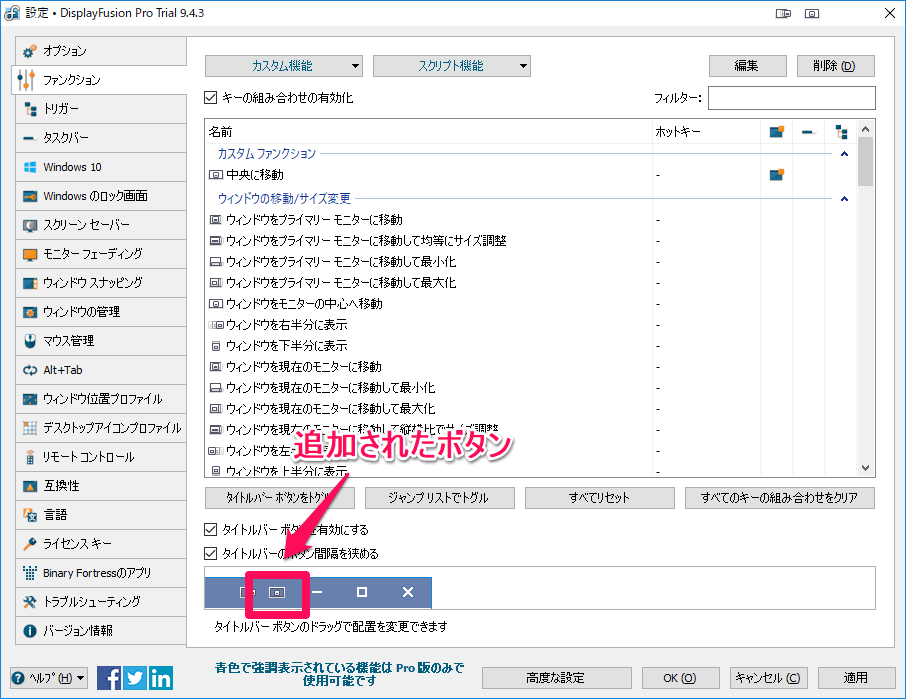This screenshot has width=906, height=699.
Task: Open the ヘルプ dropdown menu
Action: click(x=49, y=678)
